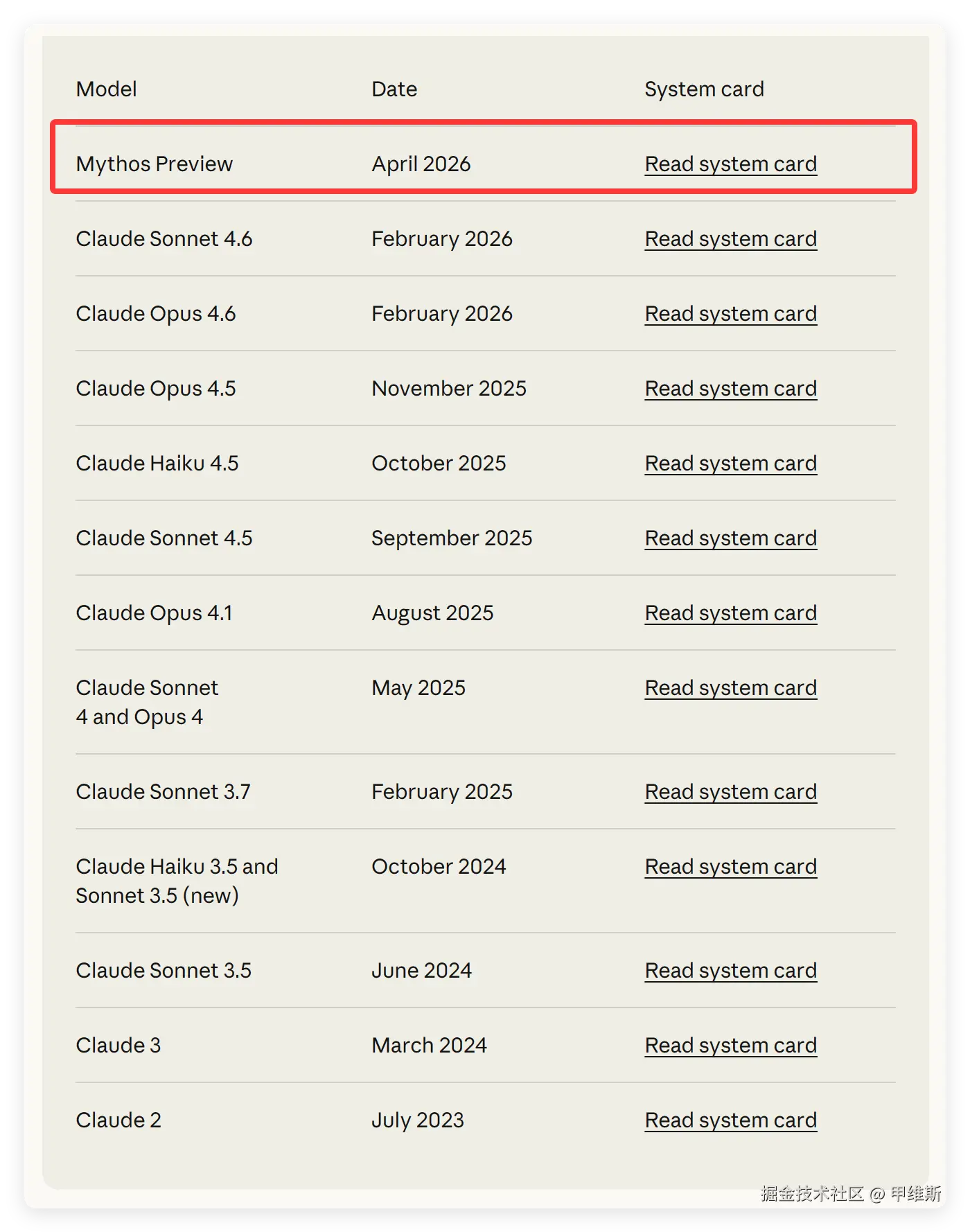
Task: Select the Mythos Preview model name
Action: tap(154, 164)
